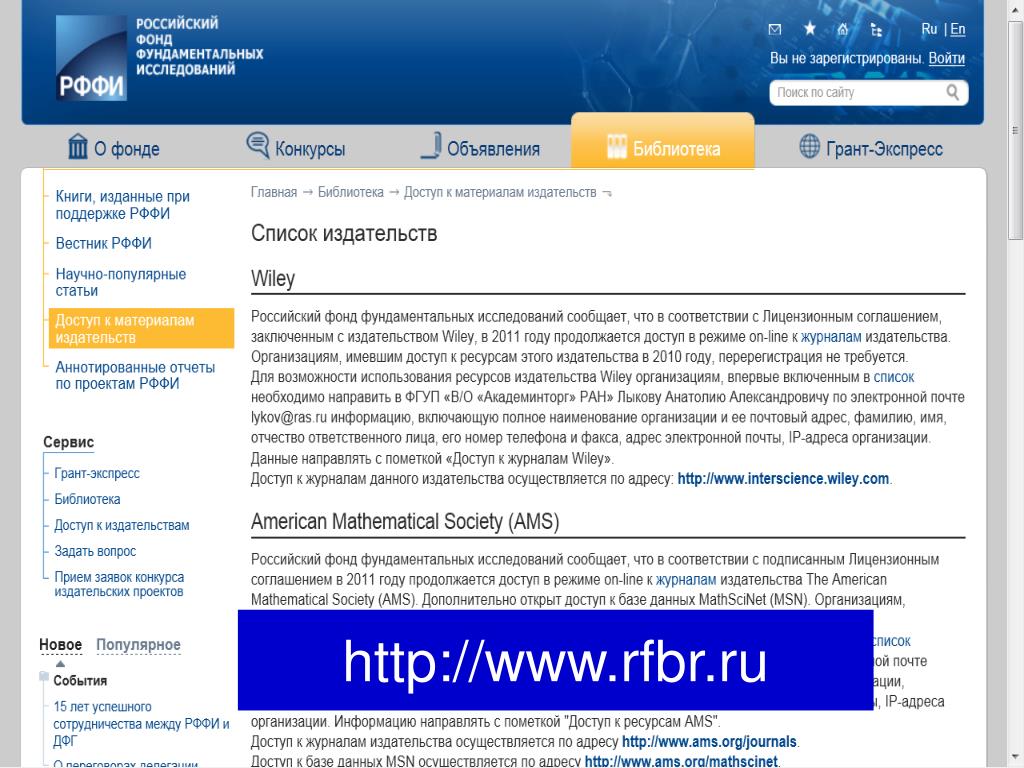Open the список link in Wiley section
This screenshot has height=768, width=1024.
pos(894,377)
